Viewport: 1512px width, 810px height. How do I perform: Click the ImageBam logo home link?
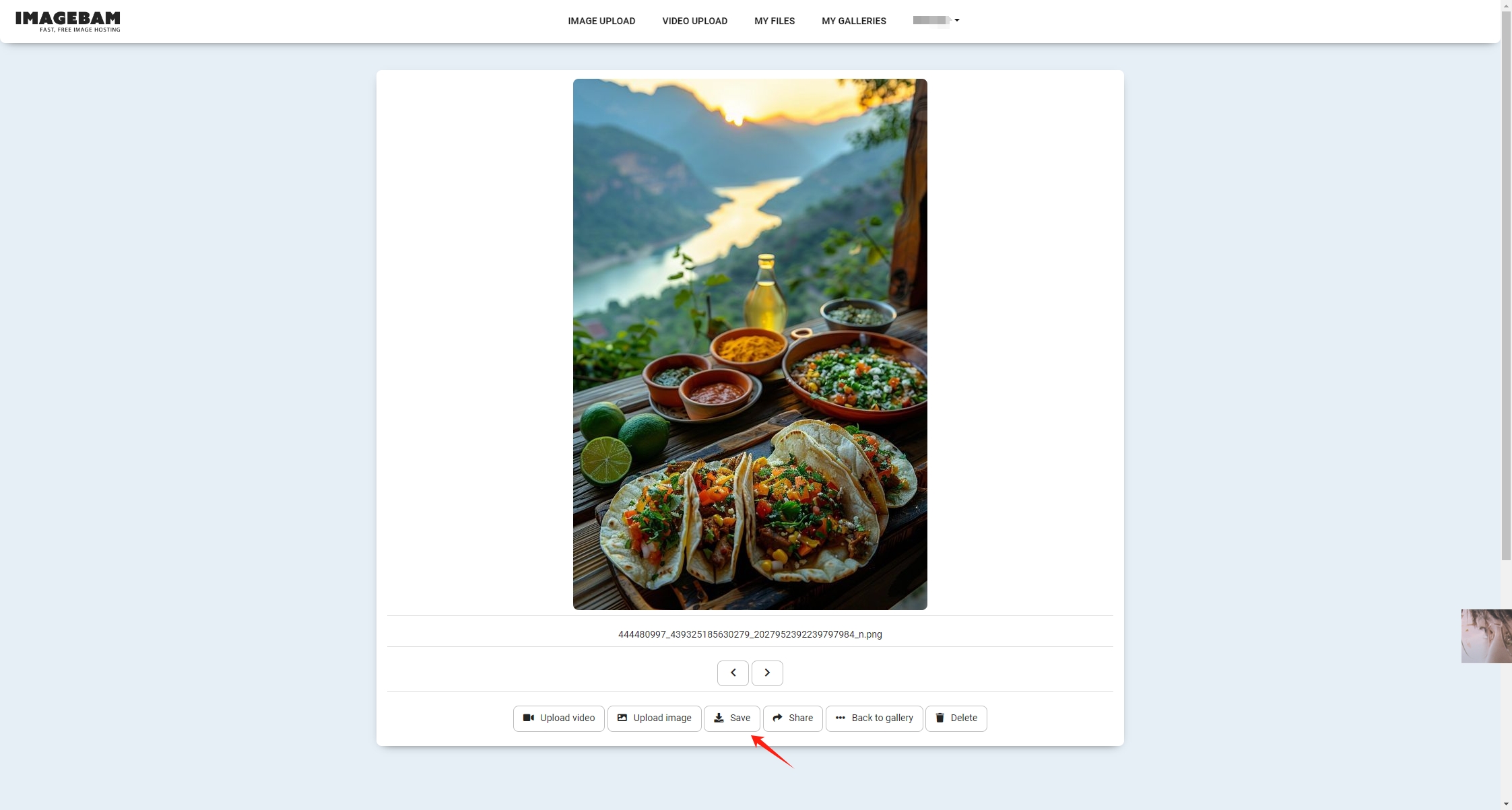pos(71,21)
